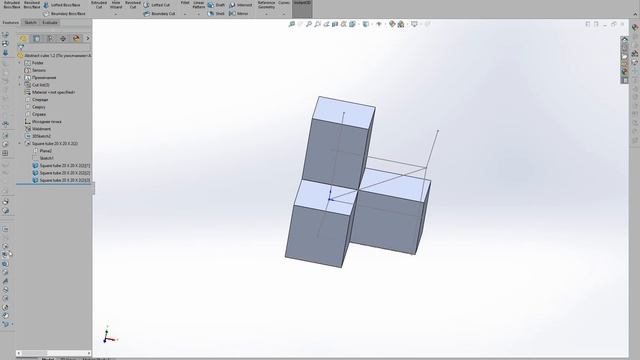This screenshot has width=640, height=360.
Task: Select Material <not specified> item
Action: coord(53,92)
